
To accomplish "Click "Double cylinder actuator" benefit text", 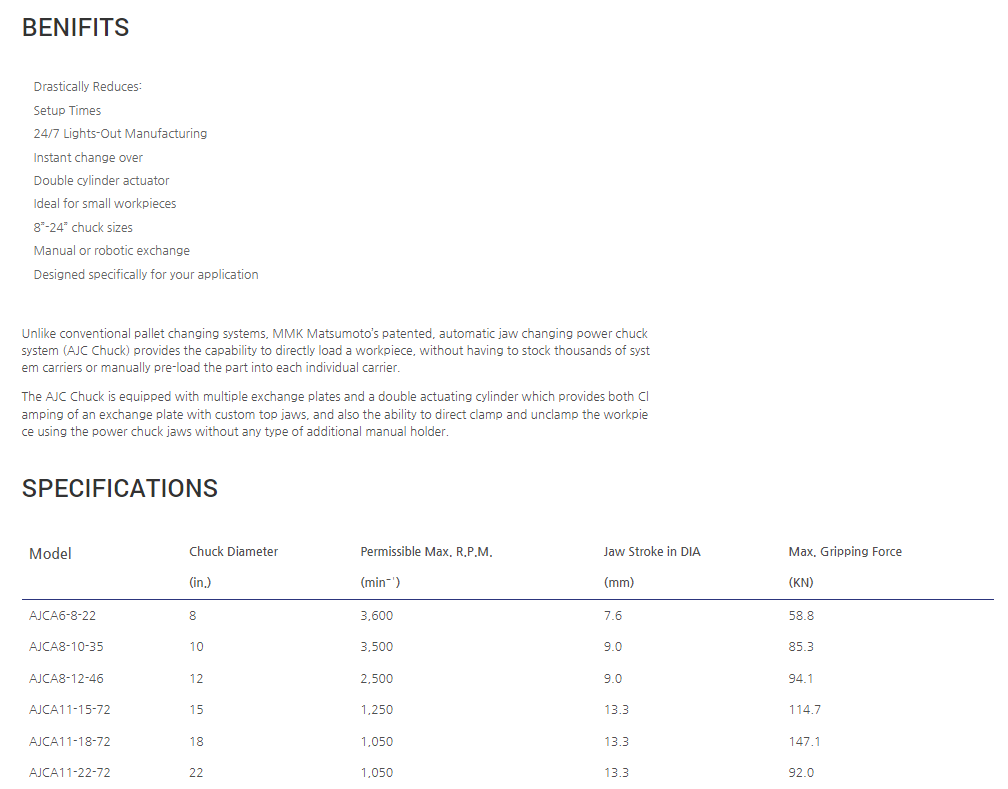I will pyautogui.click(x=101, y=181).
